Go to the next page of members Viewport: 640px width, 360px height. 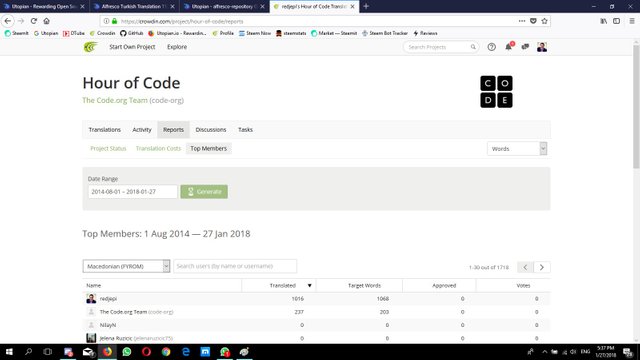coord(542,267)
